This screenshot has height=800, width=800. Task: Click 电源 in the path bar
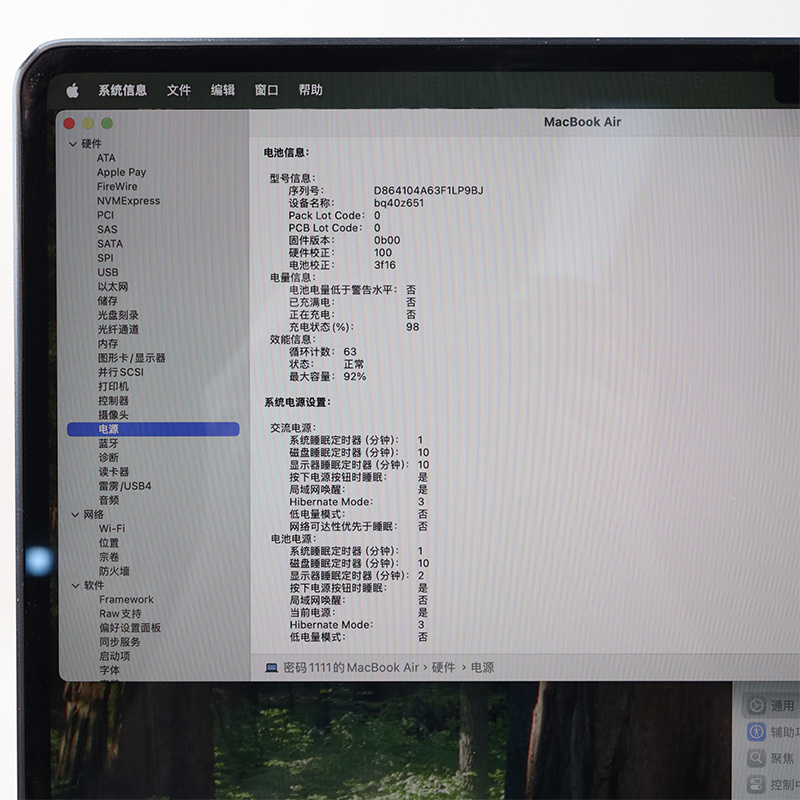[482, 668]
